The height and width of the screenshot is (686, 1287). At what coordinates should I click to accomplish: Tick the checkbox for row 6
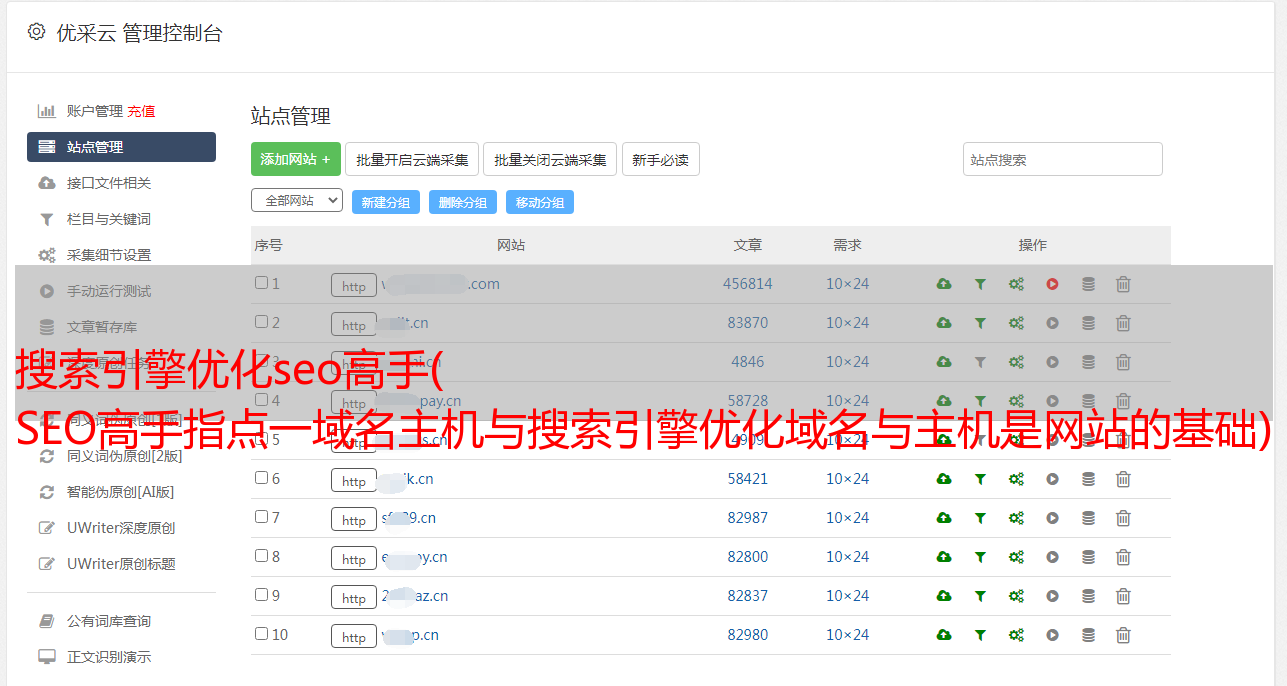261,478
